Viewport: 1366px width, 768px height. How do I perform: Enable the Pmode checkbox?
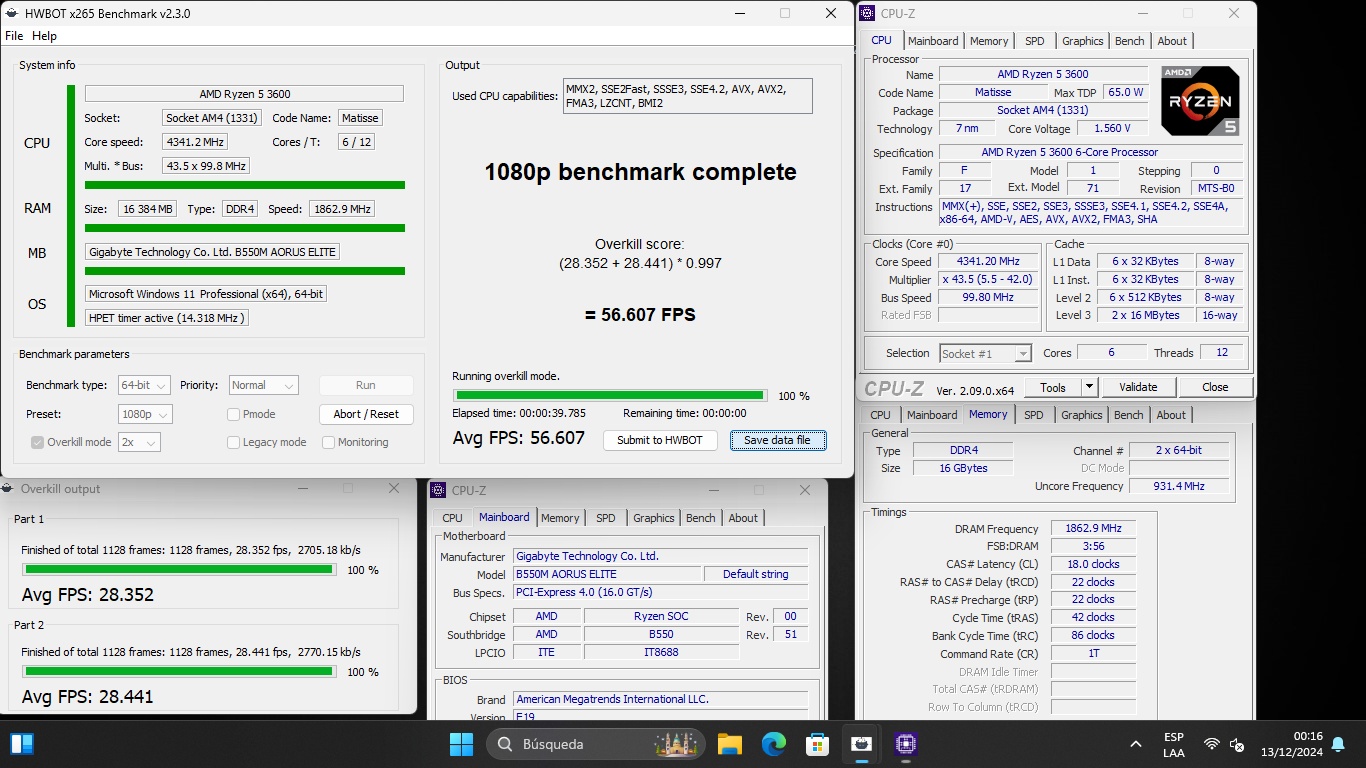pyautogui.click(x=233, y=414)
